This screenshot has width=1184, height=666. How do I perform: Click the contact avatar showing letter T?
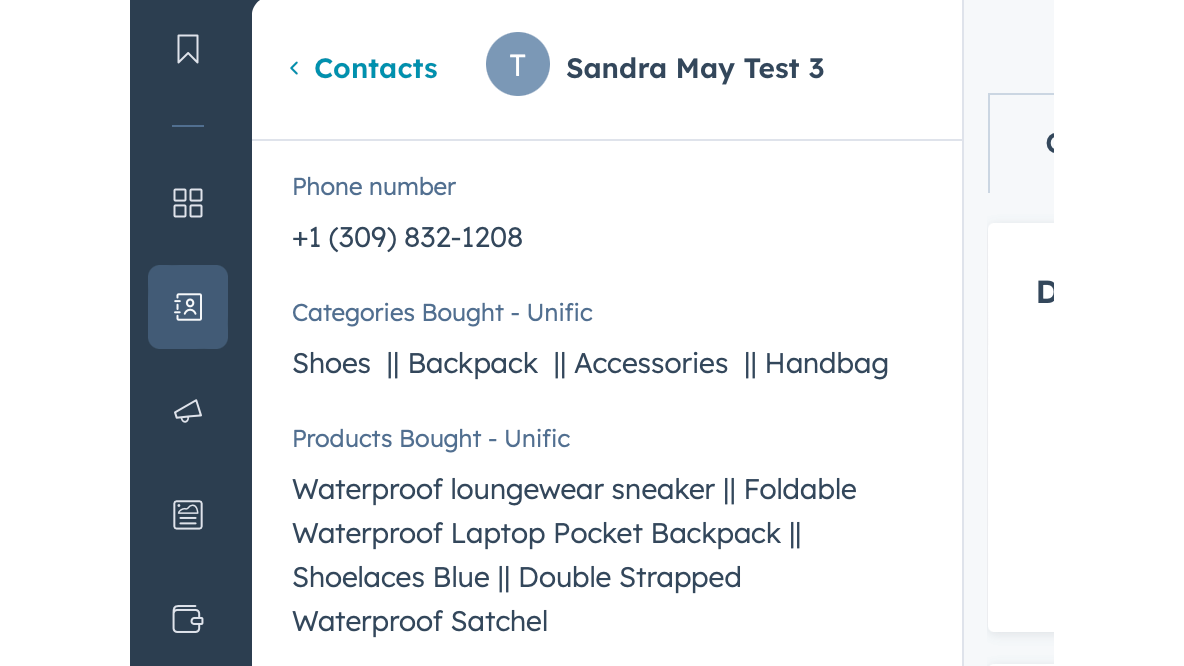tap(518, 64)
